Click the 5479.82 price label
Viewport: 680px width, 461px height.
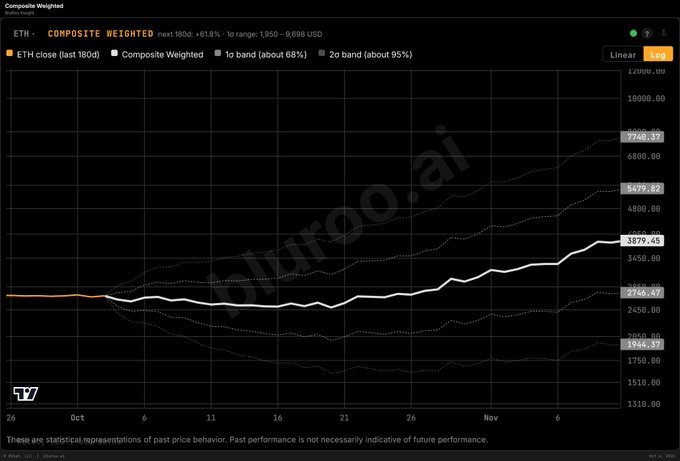(x=642, y=189)
